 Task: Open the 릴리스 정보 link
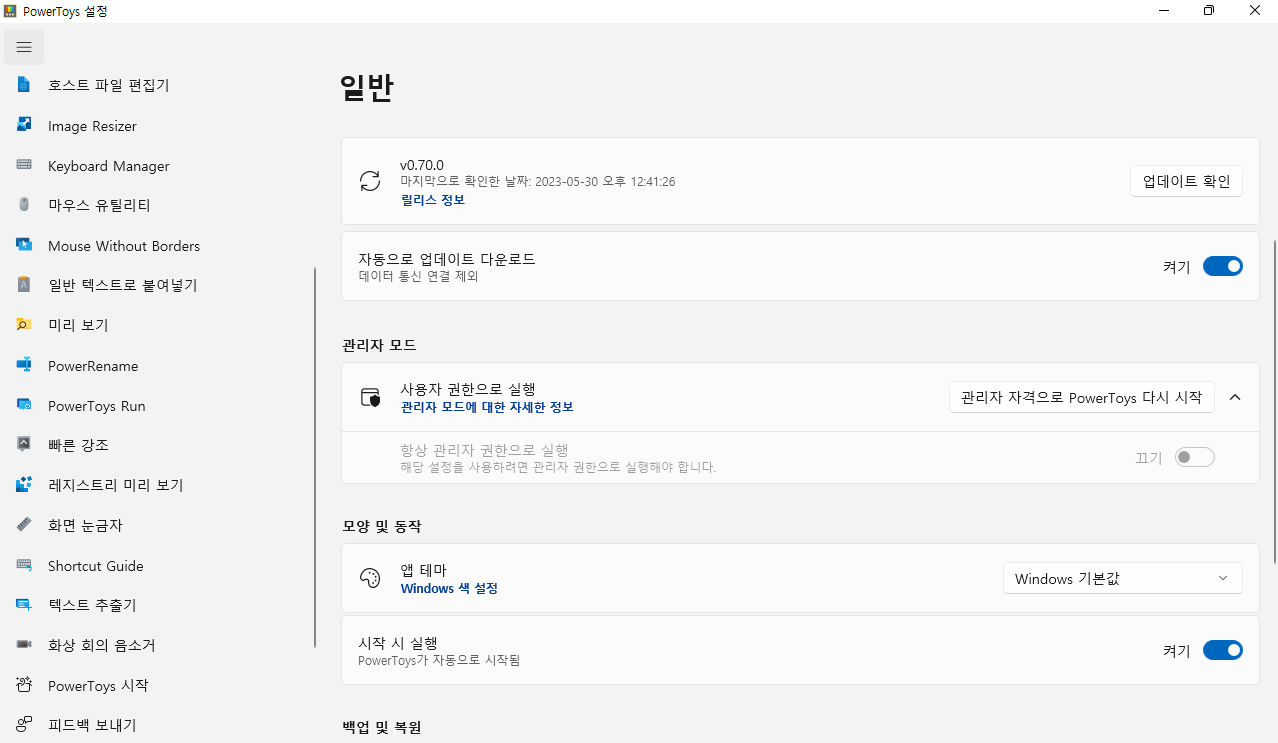pyautogui.click(x=432, y=200)
